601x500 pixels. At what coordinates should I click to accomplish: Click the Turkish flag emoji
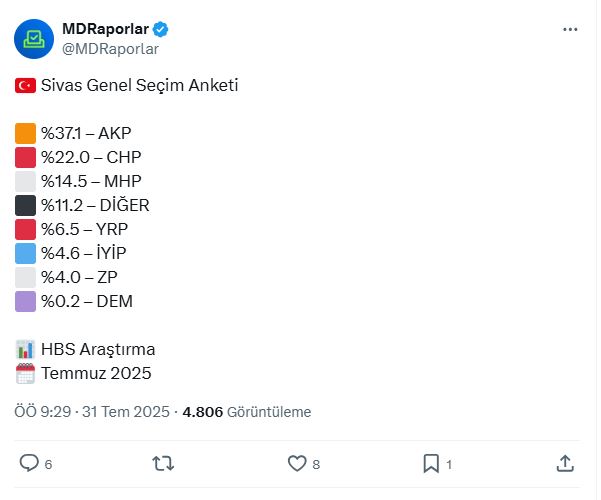click(x=25, y=86)
